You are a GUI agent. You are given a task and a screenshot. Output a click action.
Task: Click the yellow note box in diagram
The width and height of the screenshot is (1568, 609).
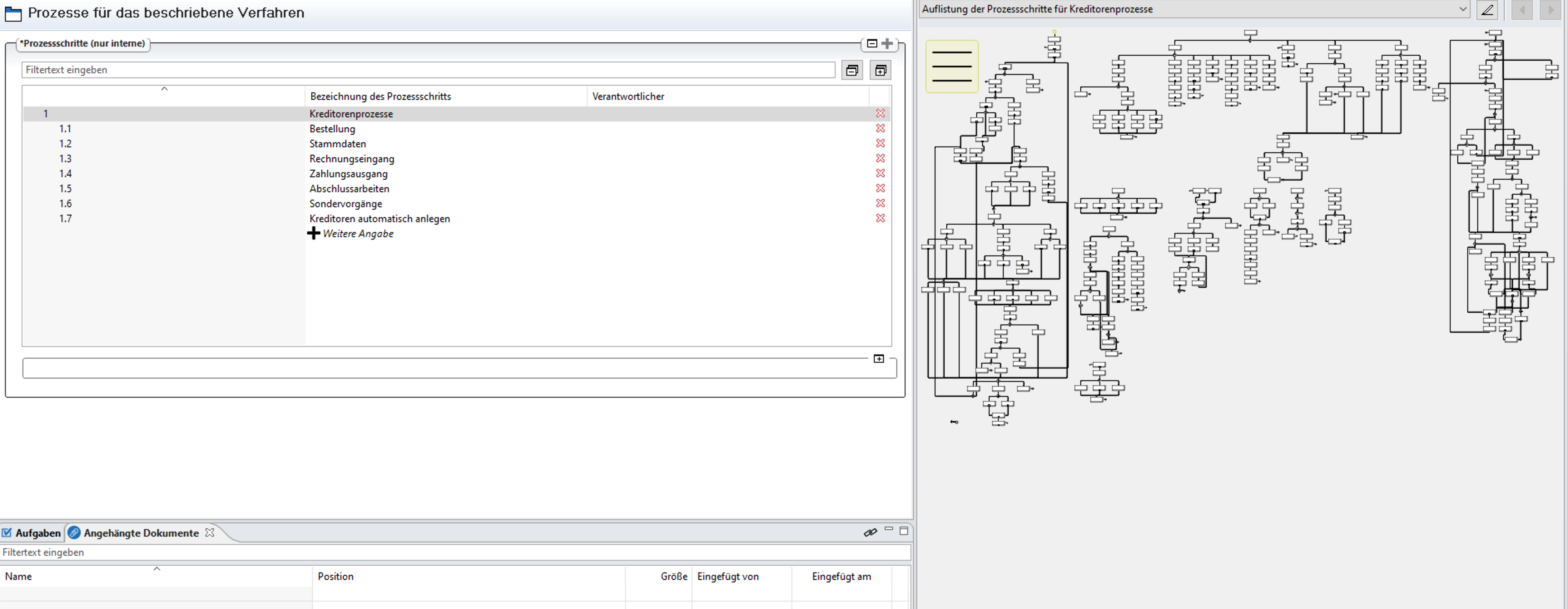pyautogui.click(x=951, y=66)
